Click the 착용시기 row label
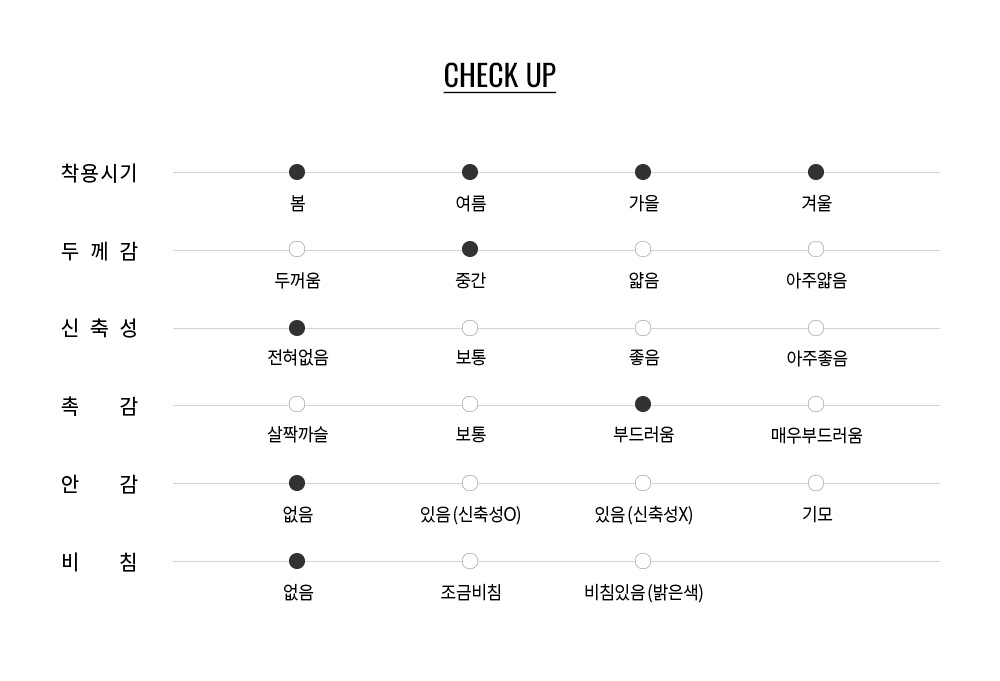The height and width of the screenshot is (681, 1000). pyautogui.click(x=99, y=173)
